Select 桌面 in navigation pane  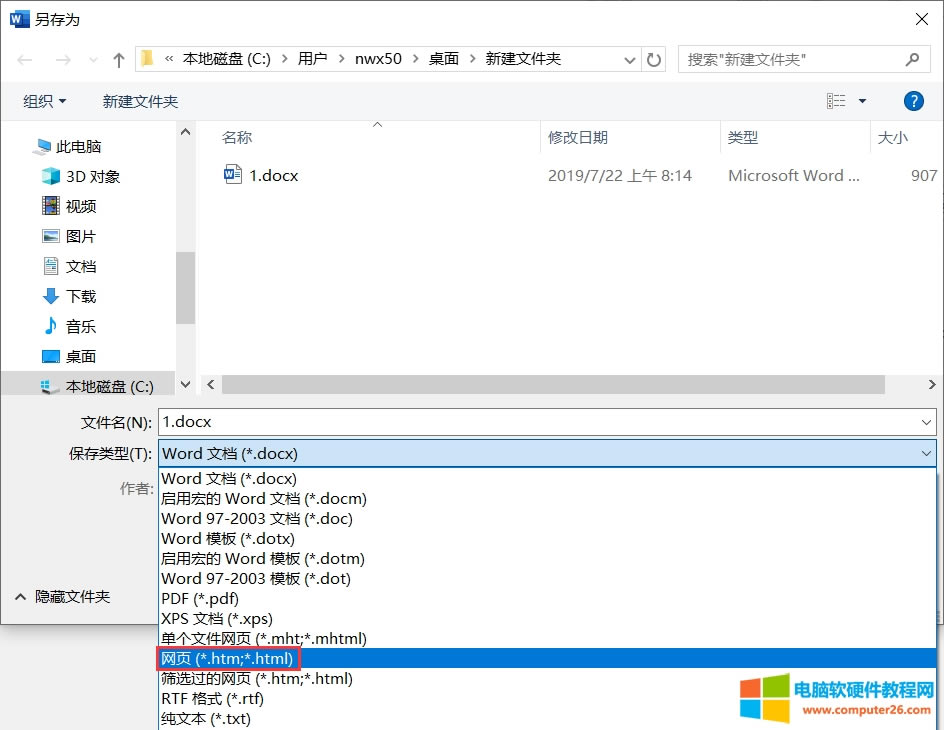point(69,357)
